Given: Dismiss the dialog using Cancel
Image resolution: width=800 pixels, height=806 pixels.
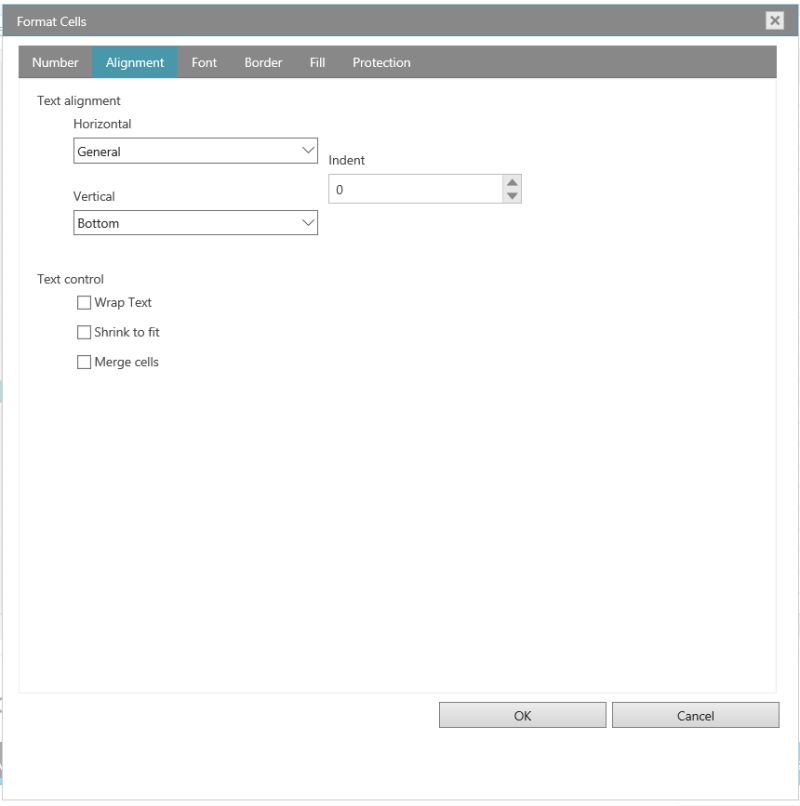Looking at the screenshot, I should [697, 715].
